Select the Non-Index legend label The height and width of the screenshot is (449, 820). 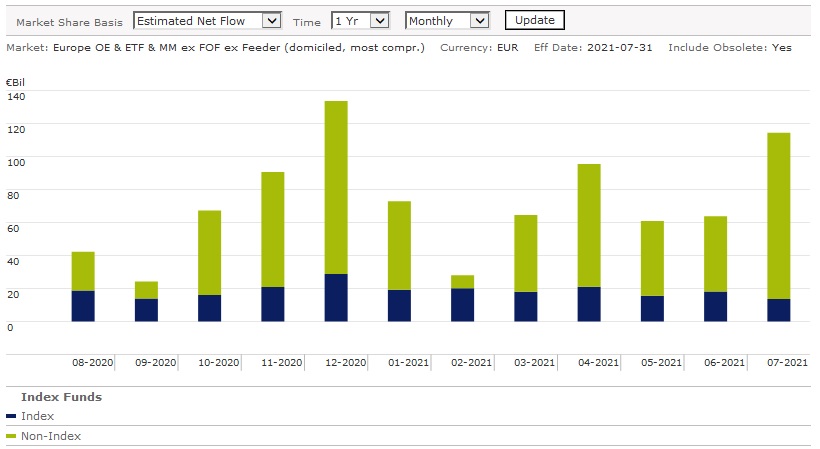pyautogui.click(x=50, y=436)
